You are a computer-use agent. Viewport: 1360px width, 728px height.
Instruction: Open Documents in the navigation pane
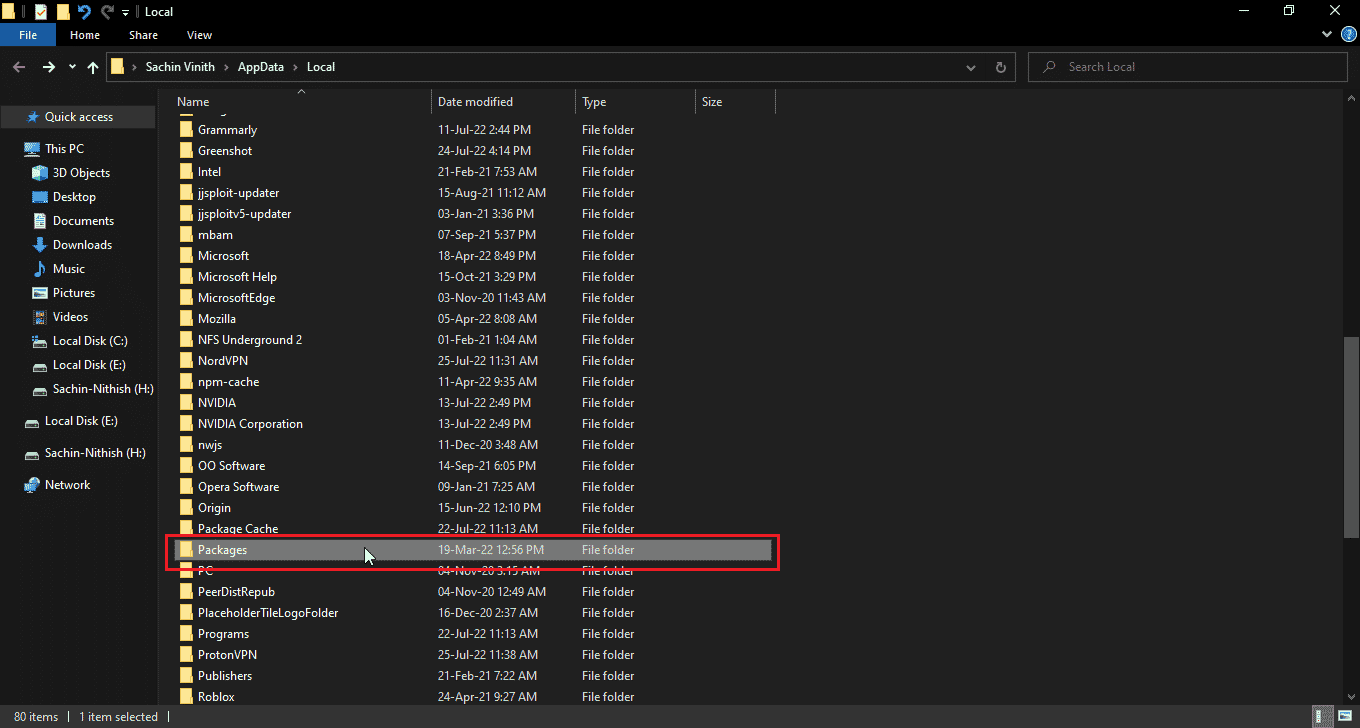click(83, 221)
